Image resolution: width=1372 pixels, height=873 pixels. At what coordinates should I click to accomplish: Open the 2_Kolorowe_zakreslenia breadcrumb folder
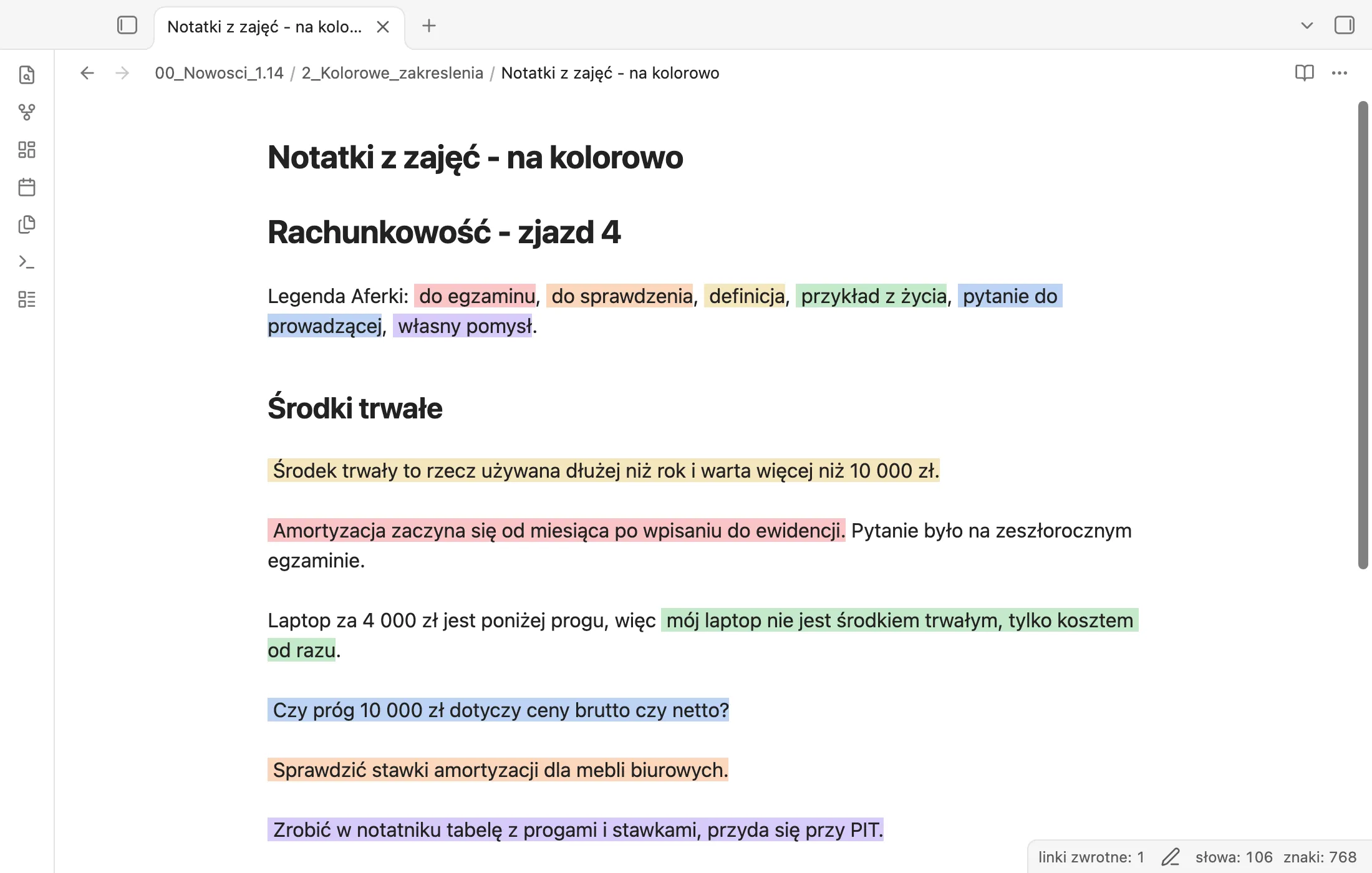(x=392, y=73)
